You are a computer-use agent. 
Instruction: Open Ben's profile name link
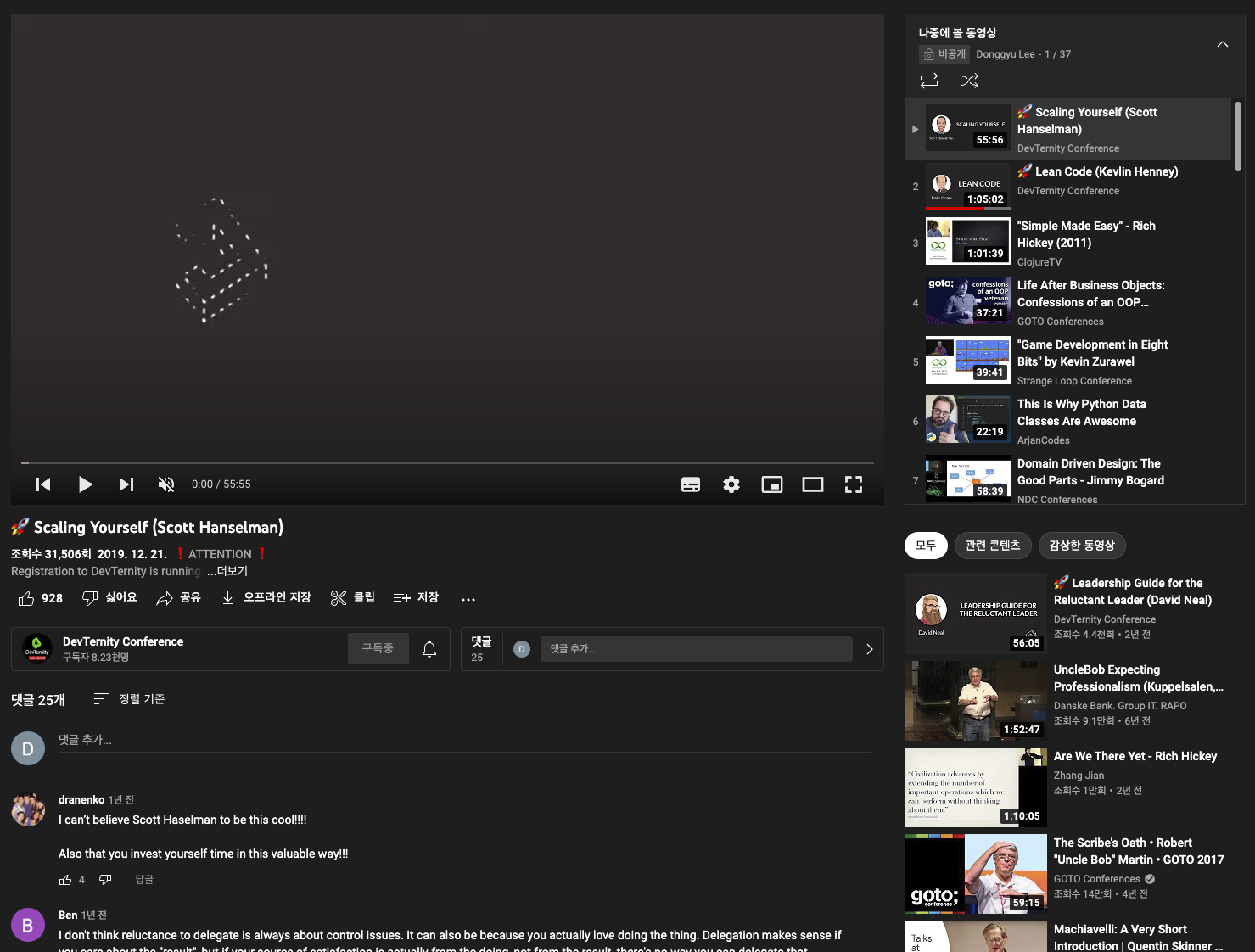[68, 916]
